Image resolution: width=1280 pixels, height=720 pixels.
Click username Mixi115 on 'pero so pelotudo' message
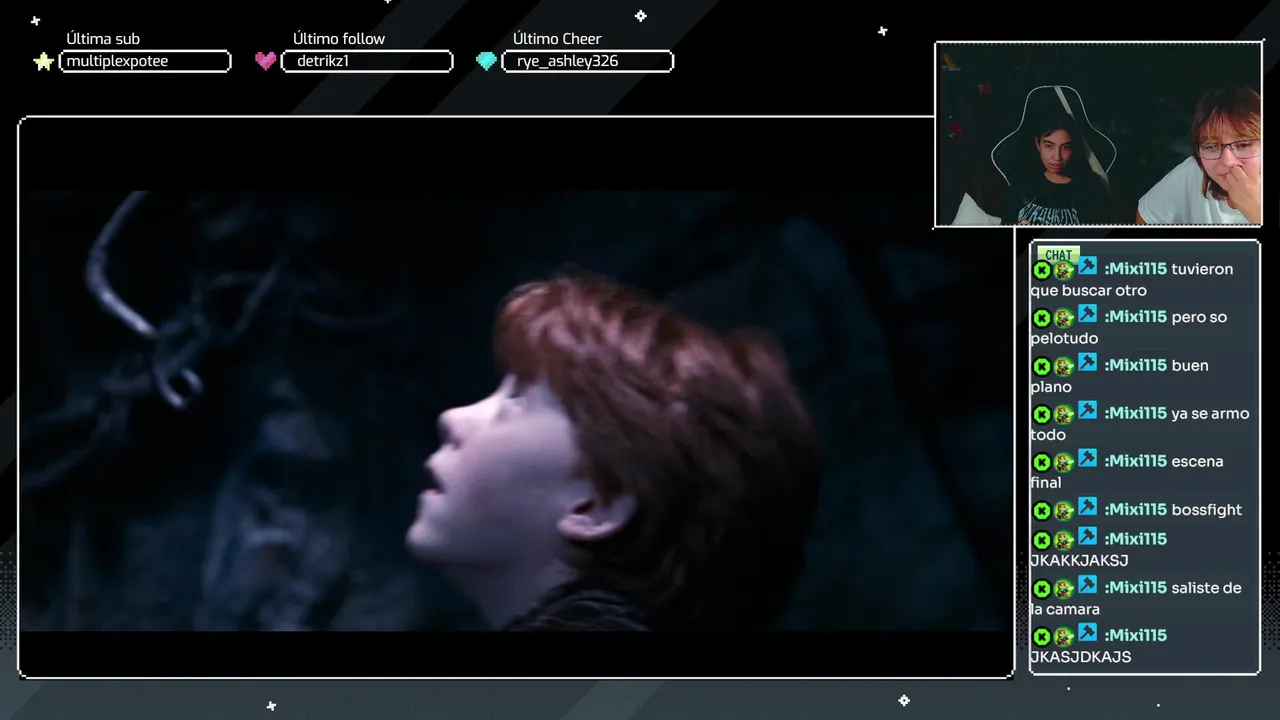coord(1136,317)
